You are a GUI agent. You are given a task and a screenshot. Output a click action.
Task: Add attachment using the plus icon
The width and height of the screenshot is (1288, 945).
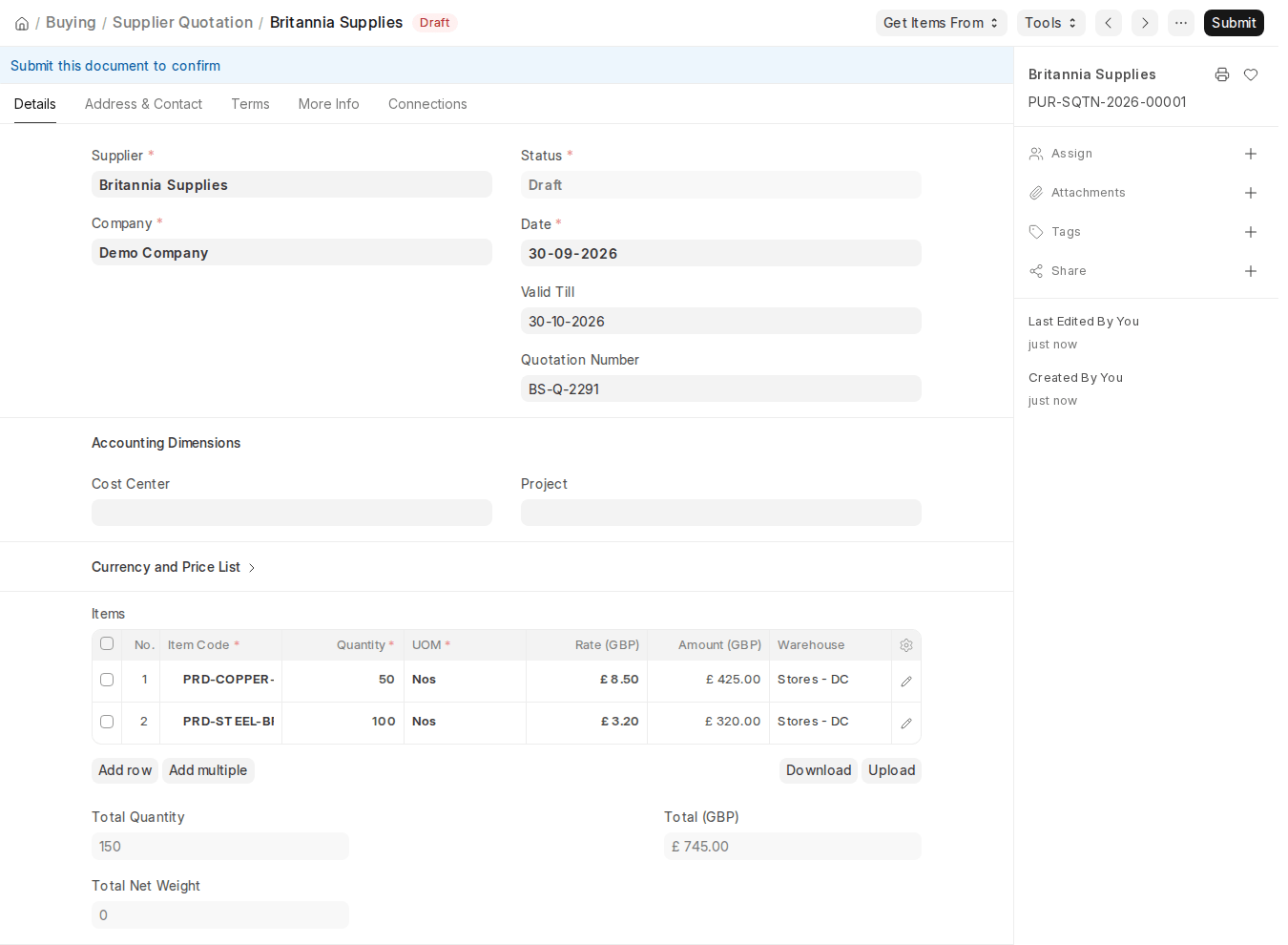tap(1251, 193)
